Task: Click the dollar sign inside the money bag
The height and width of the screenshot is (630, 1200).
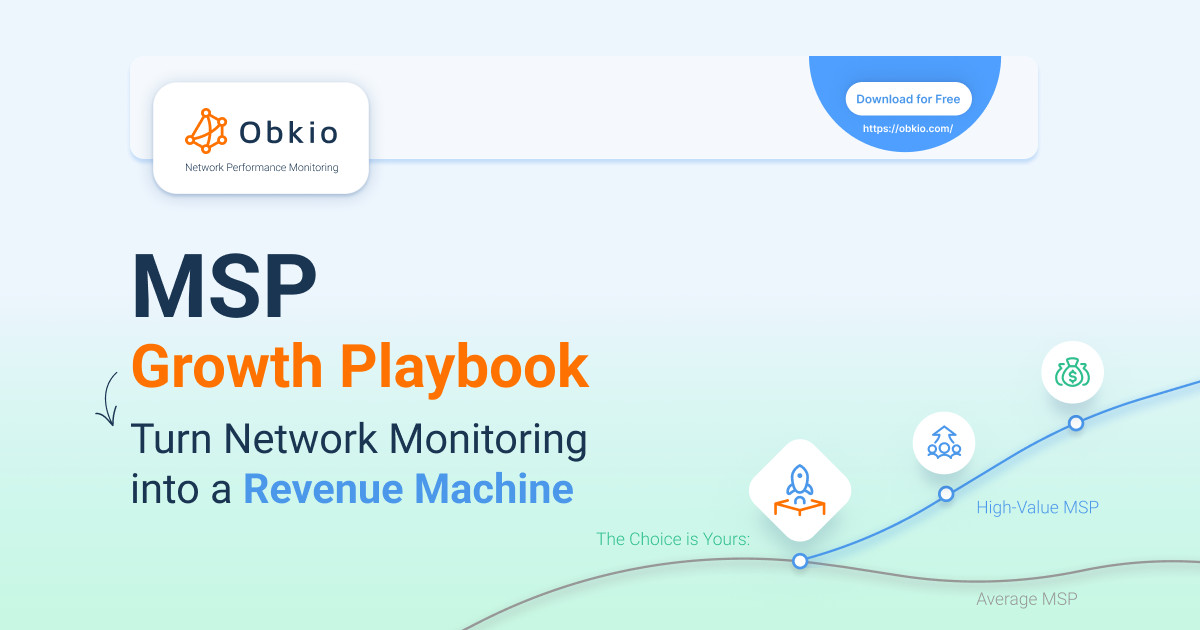Action: click(1073, 376)
